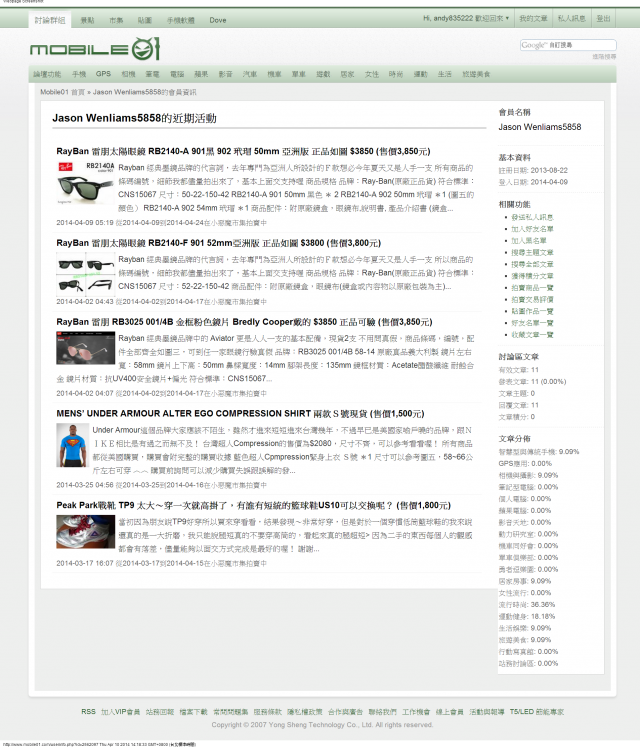Open the RayBan RB2140-A 901 listing title
Image resolution: width=640 pixels, height=748 pixels.
point(243,151)
